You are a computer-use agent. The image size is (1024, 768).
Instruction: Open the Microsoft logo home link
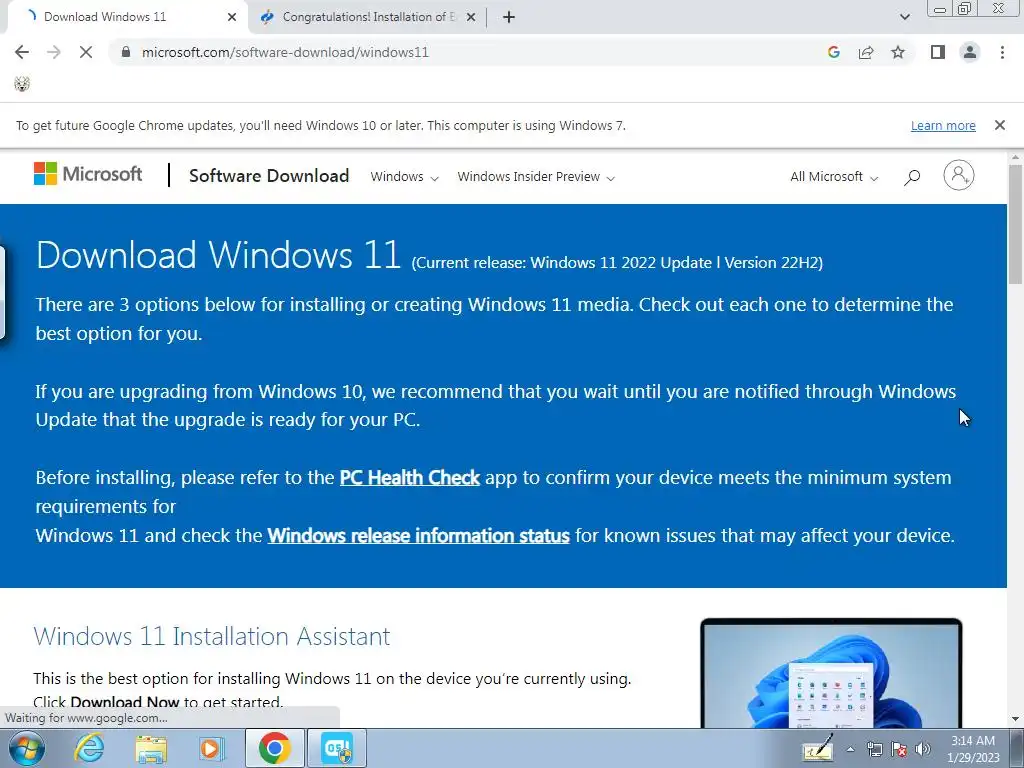[x=88, y=174]
